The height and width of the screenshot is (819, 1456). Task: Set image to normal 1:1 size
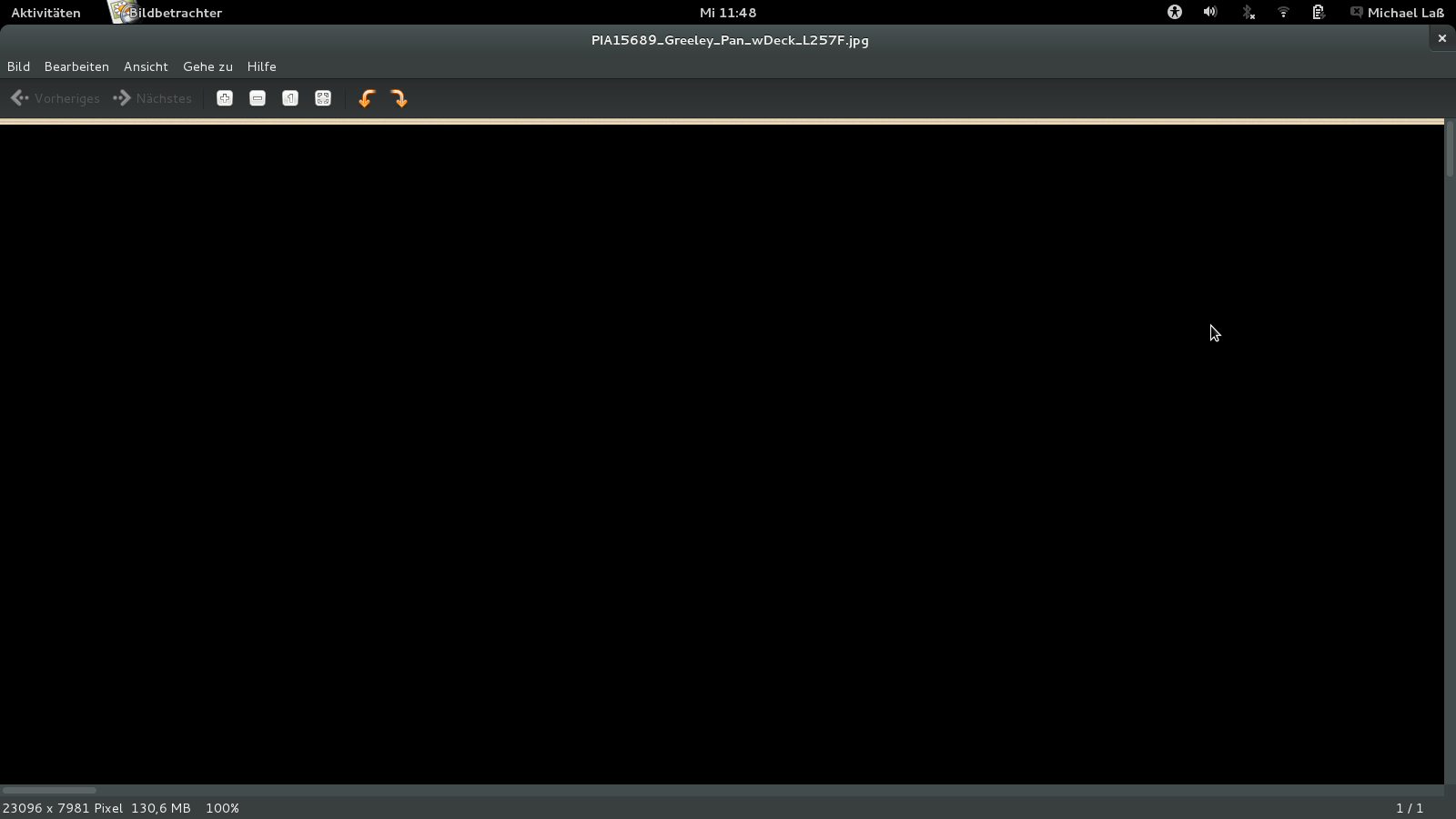tap(290, 98)
